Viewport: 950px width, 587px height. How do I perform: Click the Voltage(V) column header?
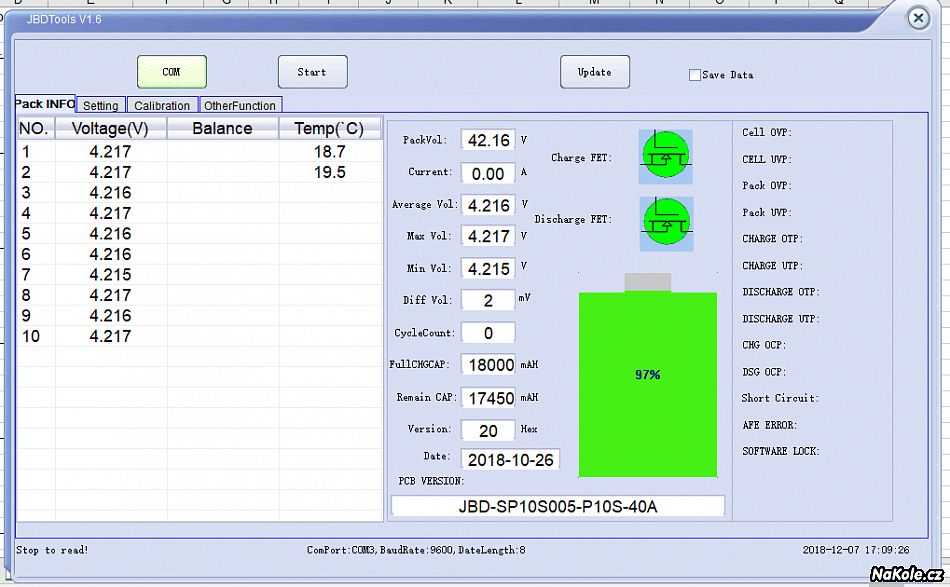(110, 128)
